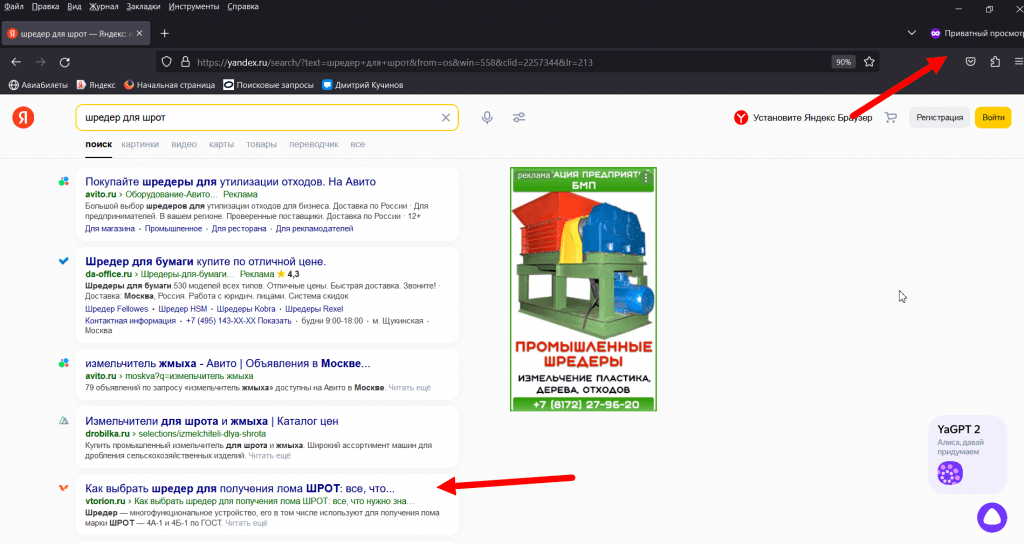Switch to карты search tab
Screen dimensions: 1024x544
221,144
